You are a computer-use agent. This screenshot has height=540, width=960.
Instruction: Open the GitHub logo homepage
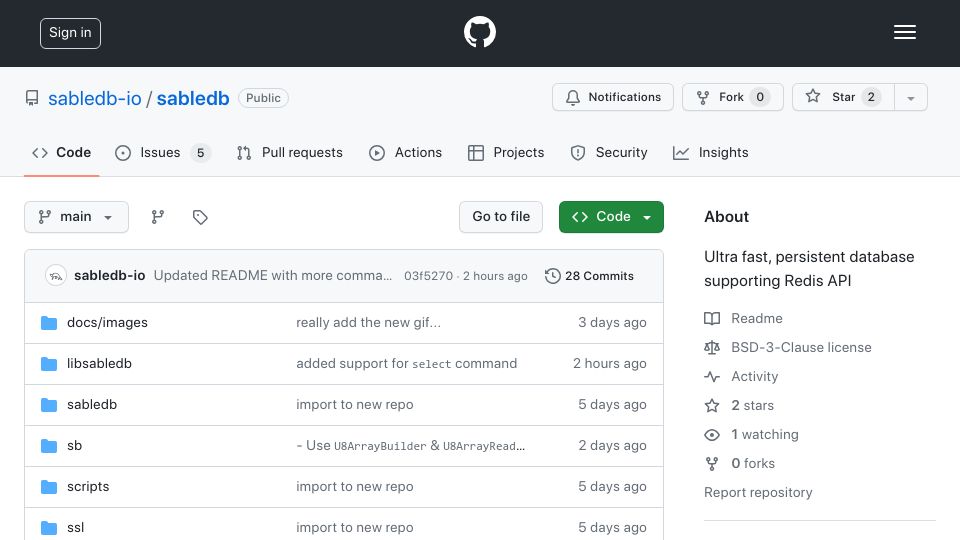(x=479, y=32)
